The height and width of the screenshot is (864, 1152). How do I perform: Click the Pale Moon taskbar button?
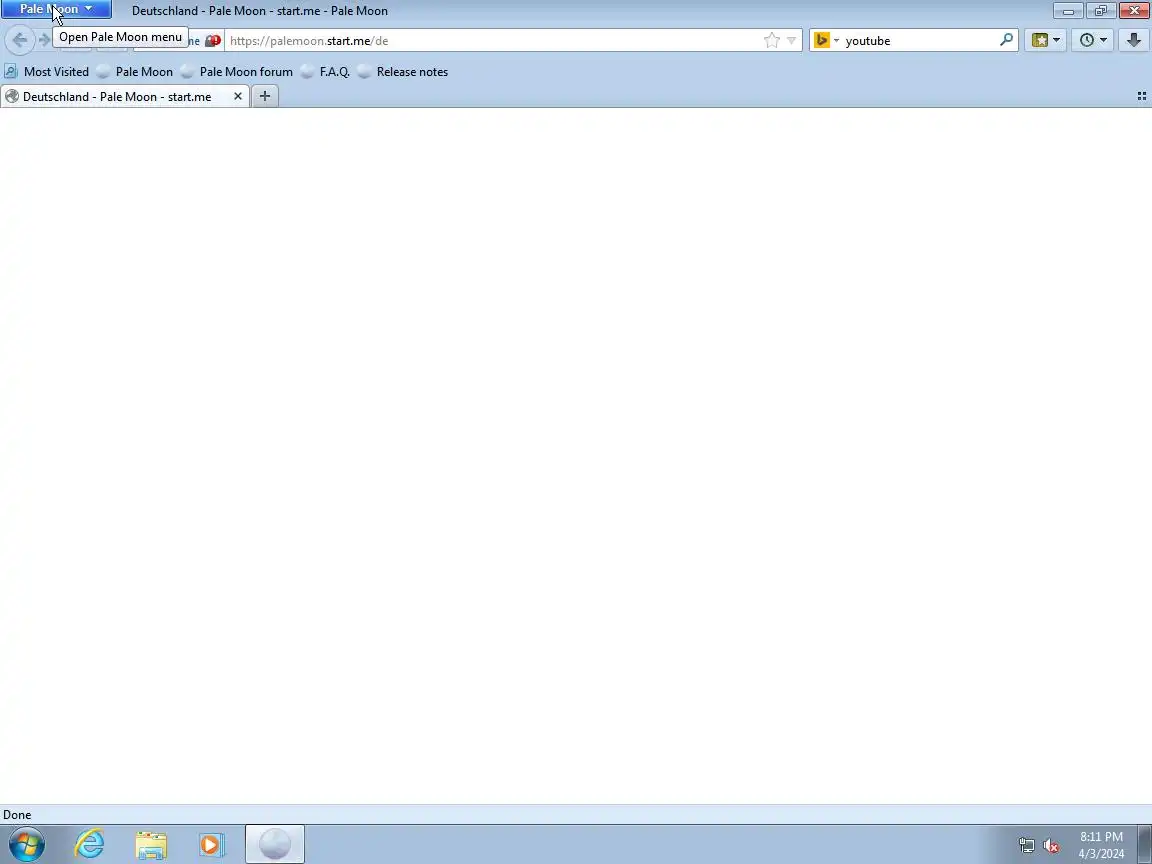tap(275, 844)
